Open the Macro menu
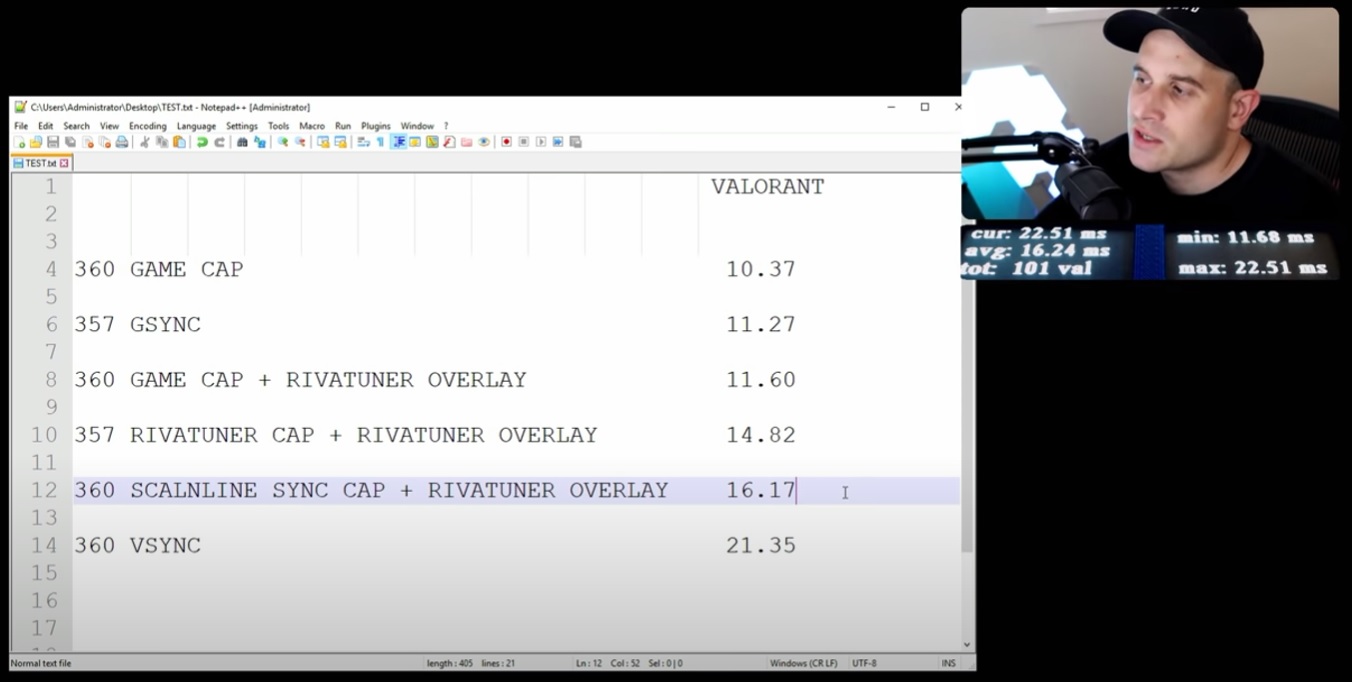This screenshot has height=682, width=1352. (312, 126)
